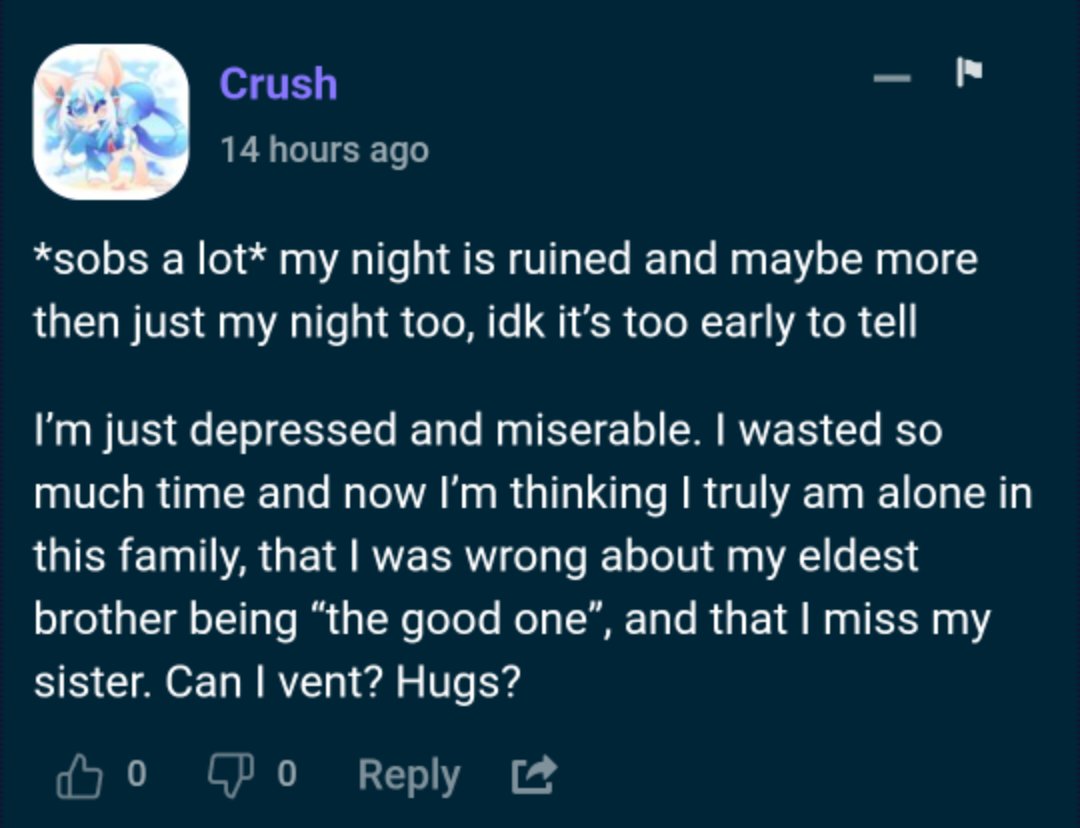Click the dislike count next to thumbs down
The image size is (1080, 828).
(x=287, y=774)
